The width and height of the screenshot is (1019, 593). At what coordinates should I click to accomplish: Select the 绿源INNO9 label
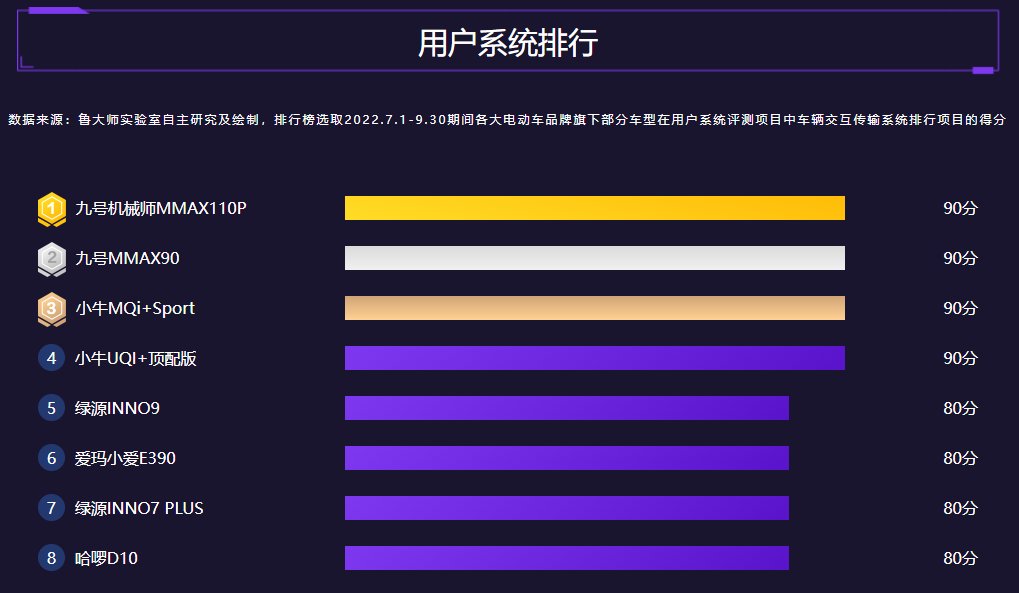117,408
